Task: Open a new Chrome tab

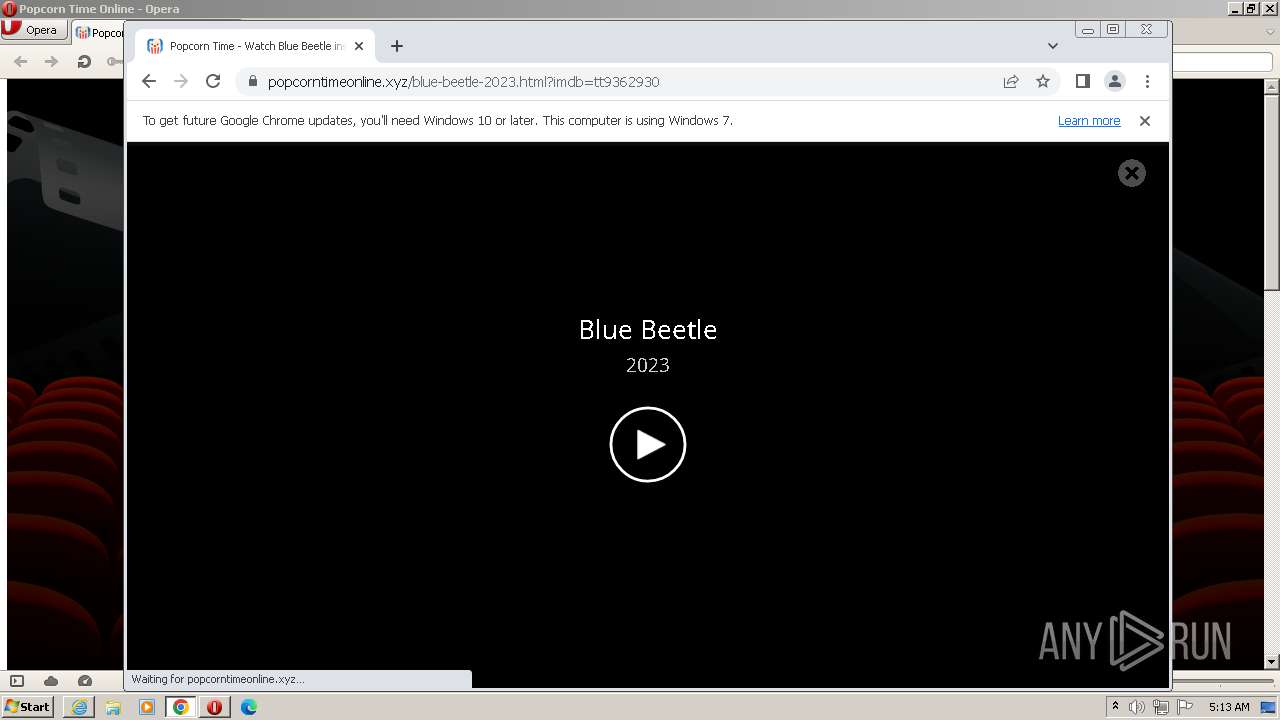Action: pos(397,46)
